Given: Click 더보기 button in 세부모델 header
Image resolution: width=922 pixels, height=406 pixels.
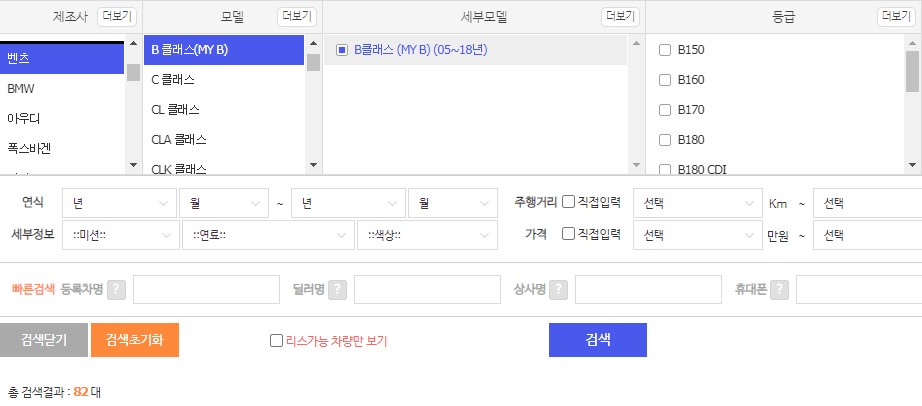Looking at the screenshot, I should pyautogui.click(x=620, y=16).
